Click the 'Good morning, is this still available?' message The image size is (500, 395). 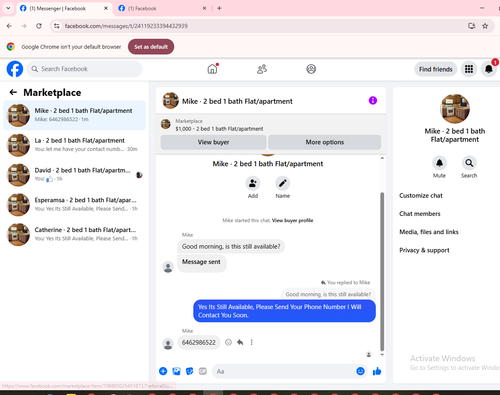231,247
